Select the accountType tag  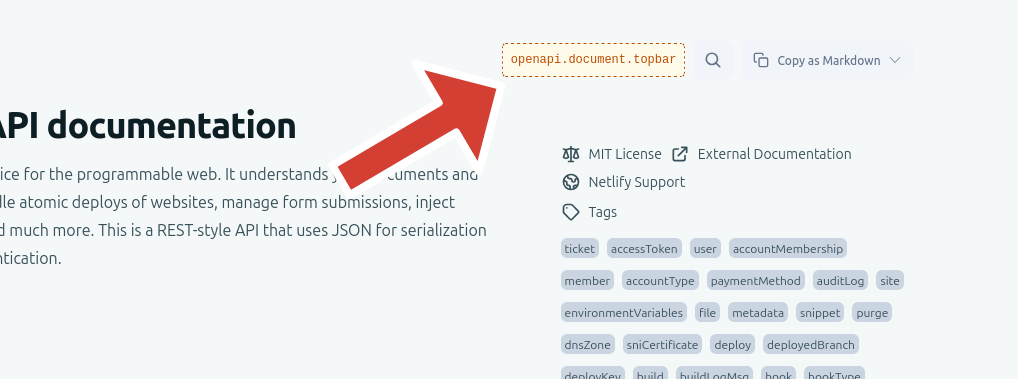[660, 280]
